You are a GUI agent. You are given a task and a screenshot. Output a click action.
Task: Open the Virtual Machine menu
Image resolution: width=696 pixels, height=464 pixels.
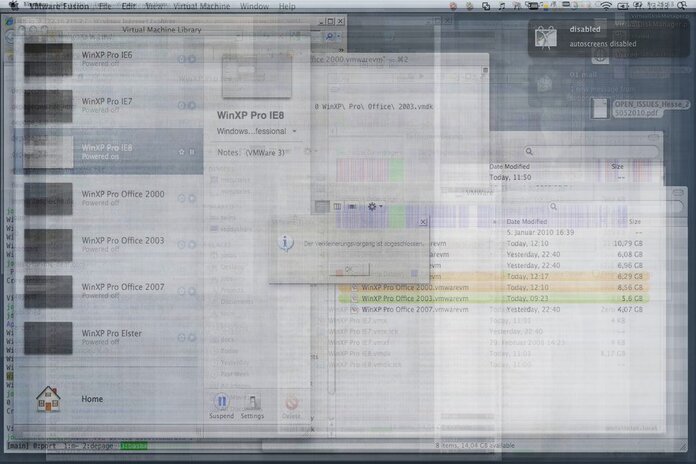pos(202,6)
